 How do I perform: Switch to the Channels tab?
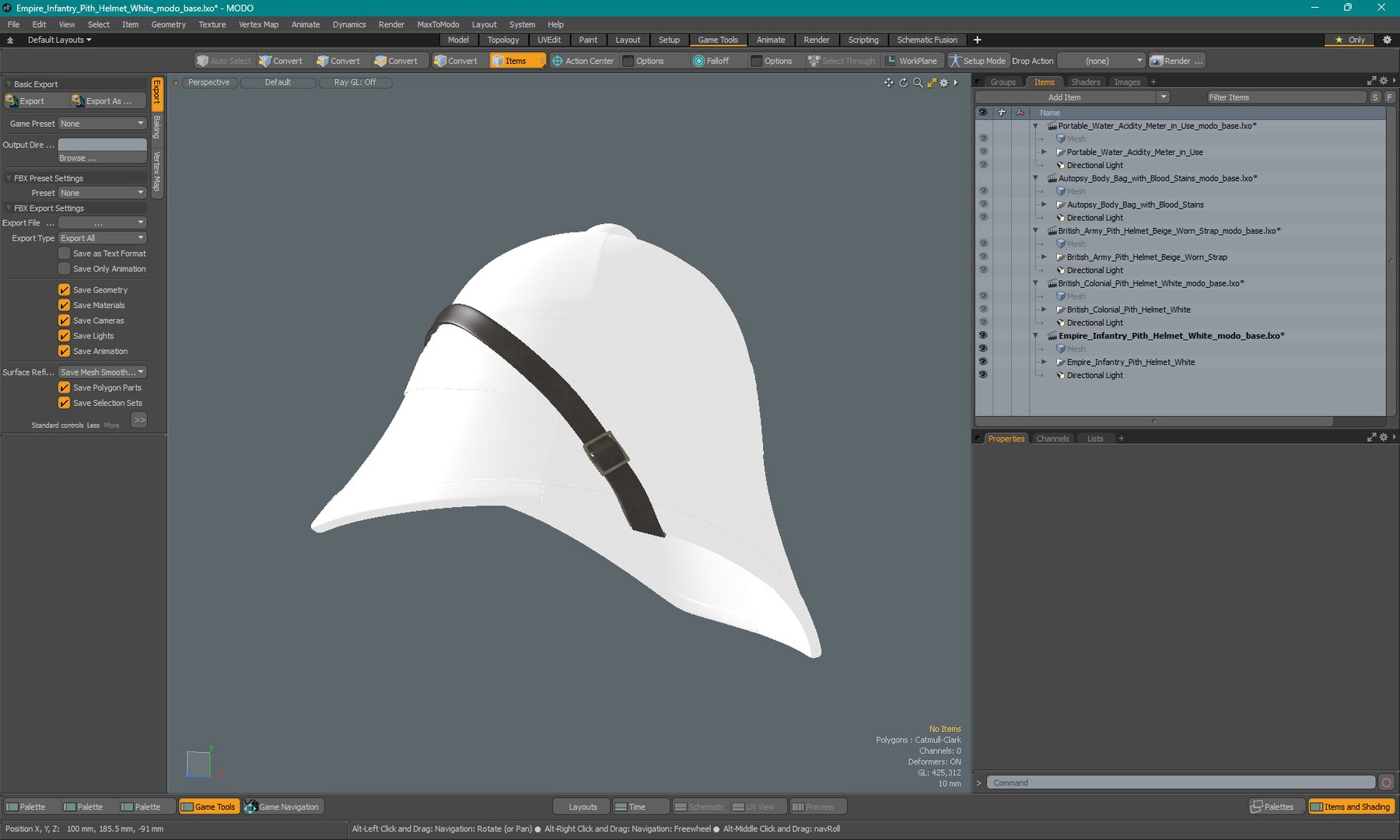(1052, 439)
